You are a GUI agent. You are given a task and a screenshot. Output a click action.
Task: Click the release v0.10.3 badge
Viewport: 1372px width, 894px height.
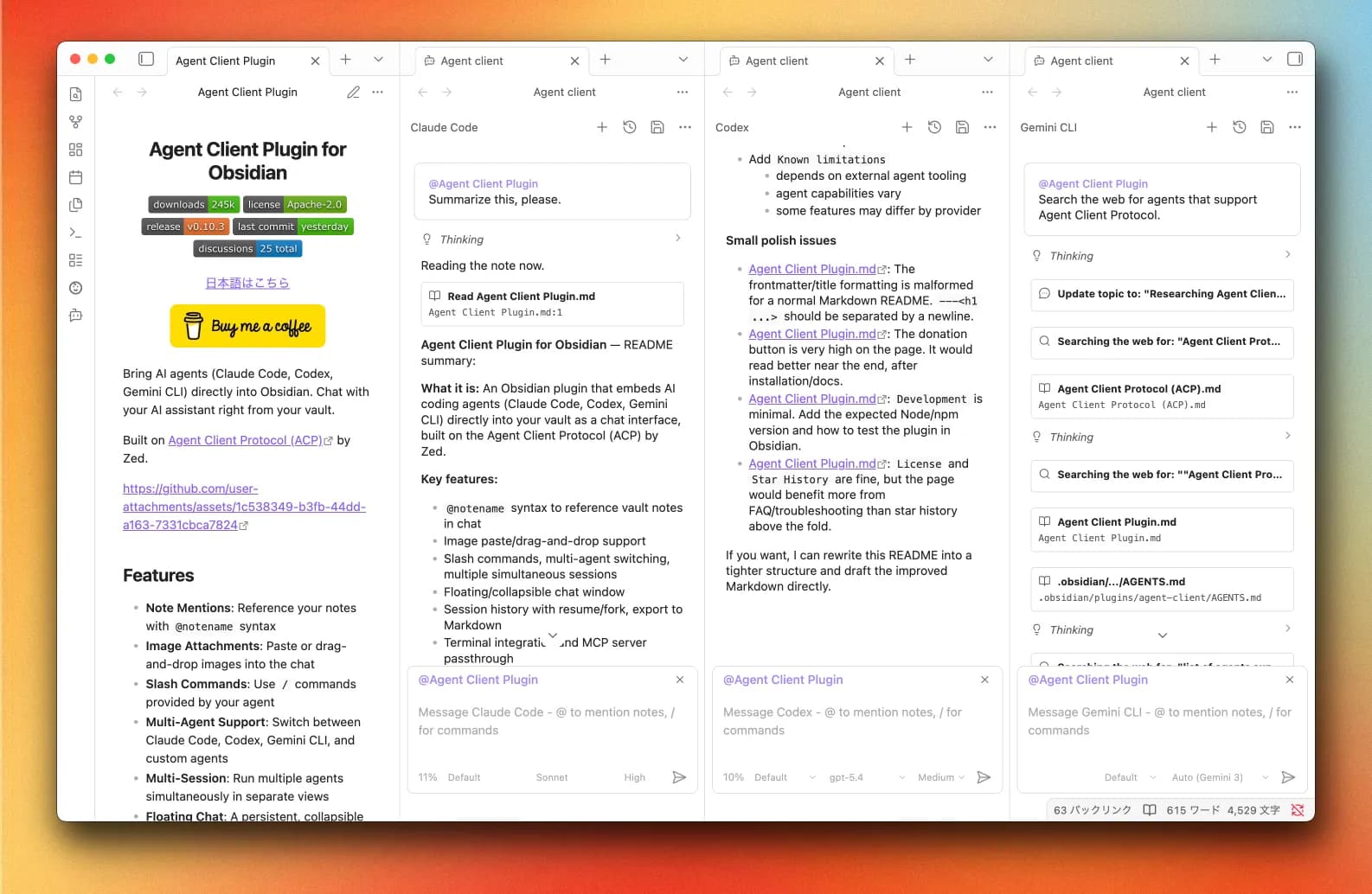coord(185,227)
